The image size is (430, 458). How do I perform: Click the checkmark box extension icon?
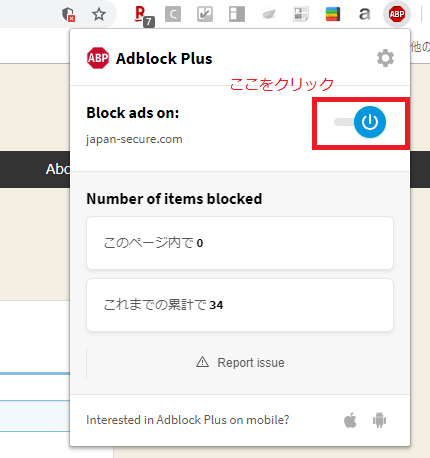coord(205,14)
